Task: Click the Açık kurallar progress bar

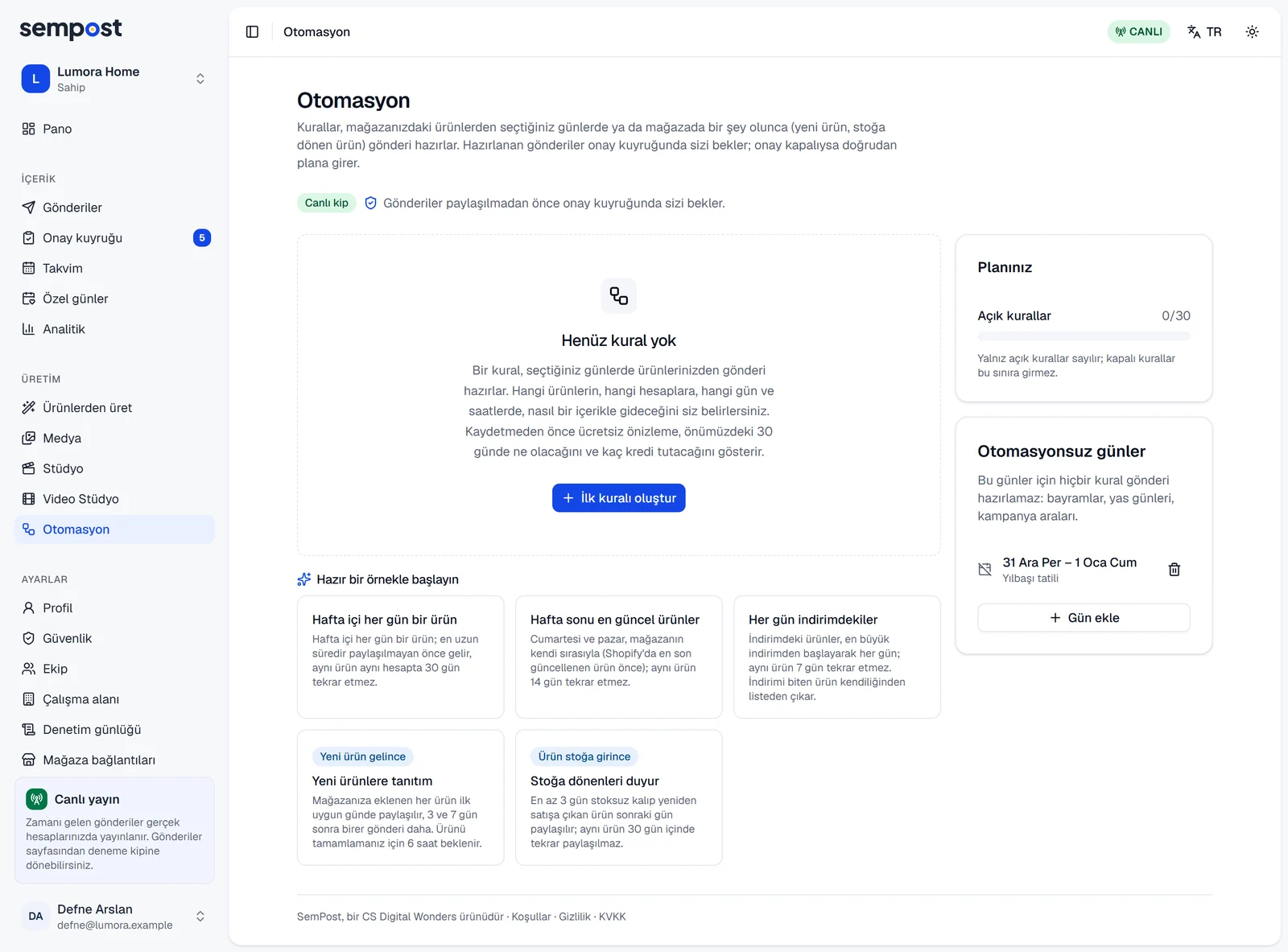Action: click(1084, 336)
